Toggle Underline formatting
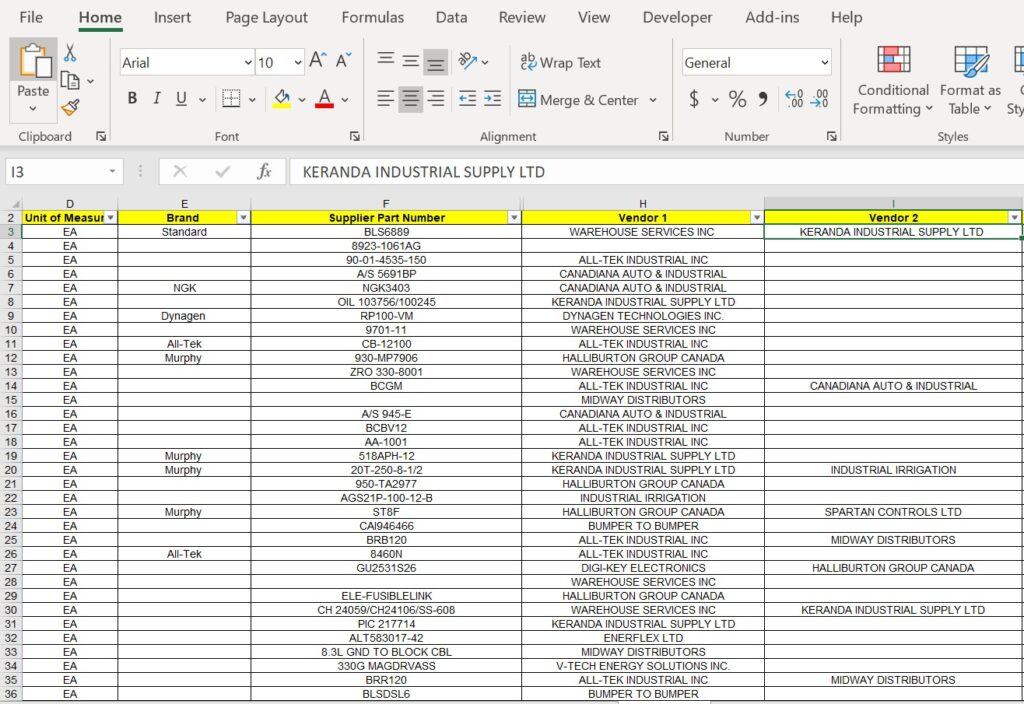Screen dimensions: 1024x704 tap(182, 99)
